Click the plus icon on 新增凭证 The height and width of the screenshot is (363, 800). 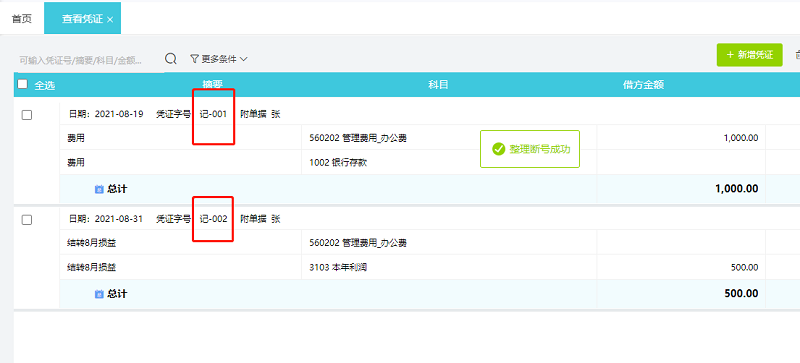pyautogui.click(x=730, y=55)
